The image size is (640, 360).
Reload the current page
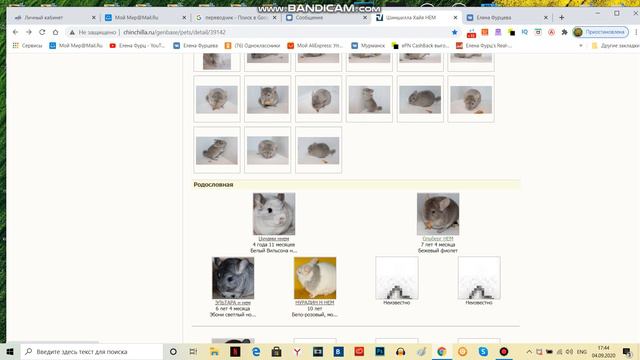click(x=42, y=32)
